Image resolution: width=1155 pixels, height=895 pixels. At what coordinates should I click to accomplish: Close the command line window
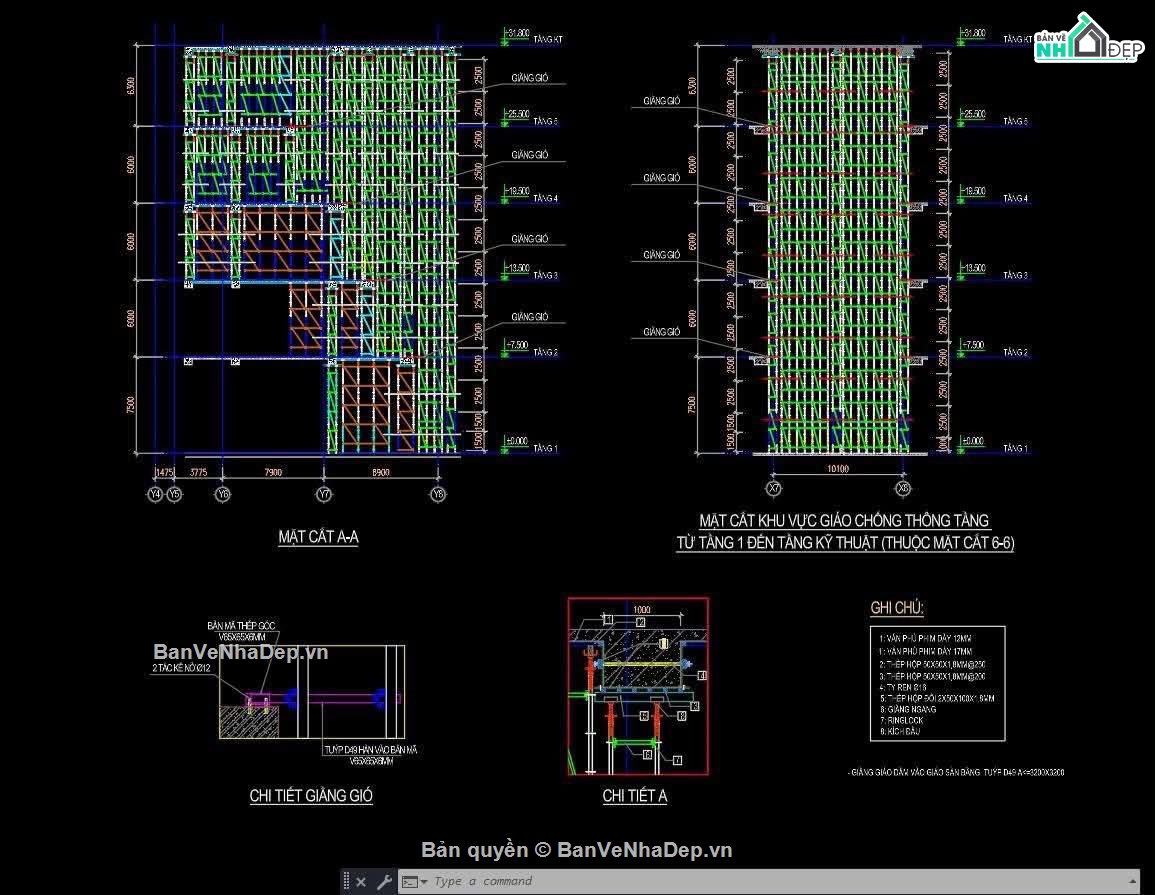tap(361, 881)
